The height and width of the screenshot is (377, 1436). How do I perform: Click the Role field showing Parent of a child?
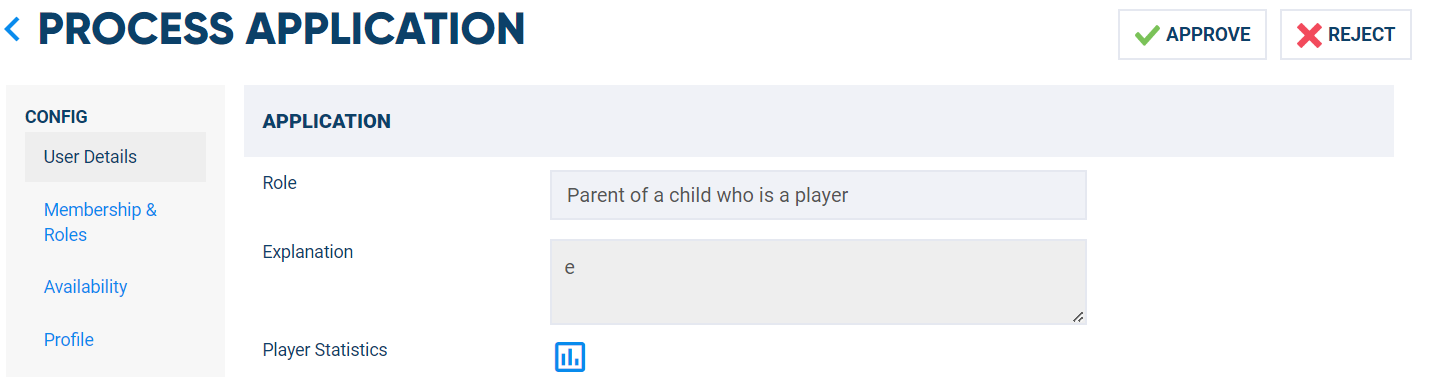click(818, 195)
